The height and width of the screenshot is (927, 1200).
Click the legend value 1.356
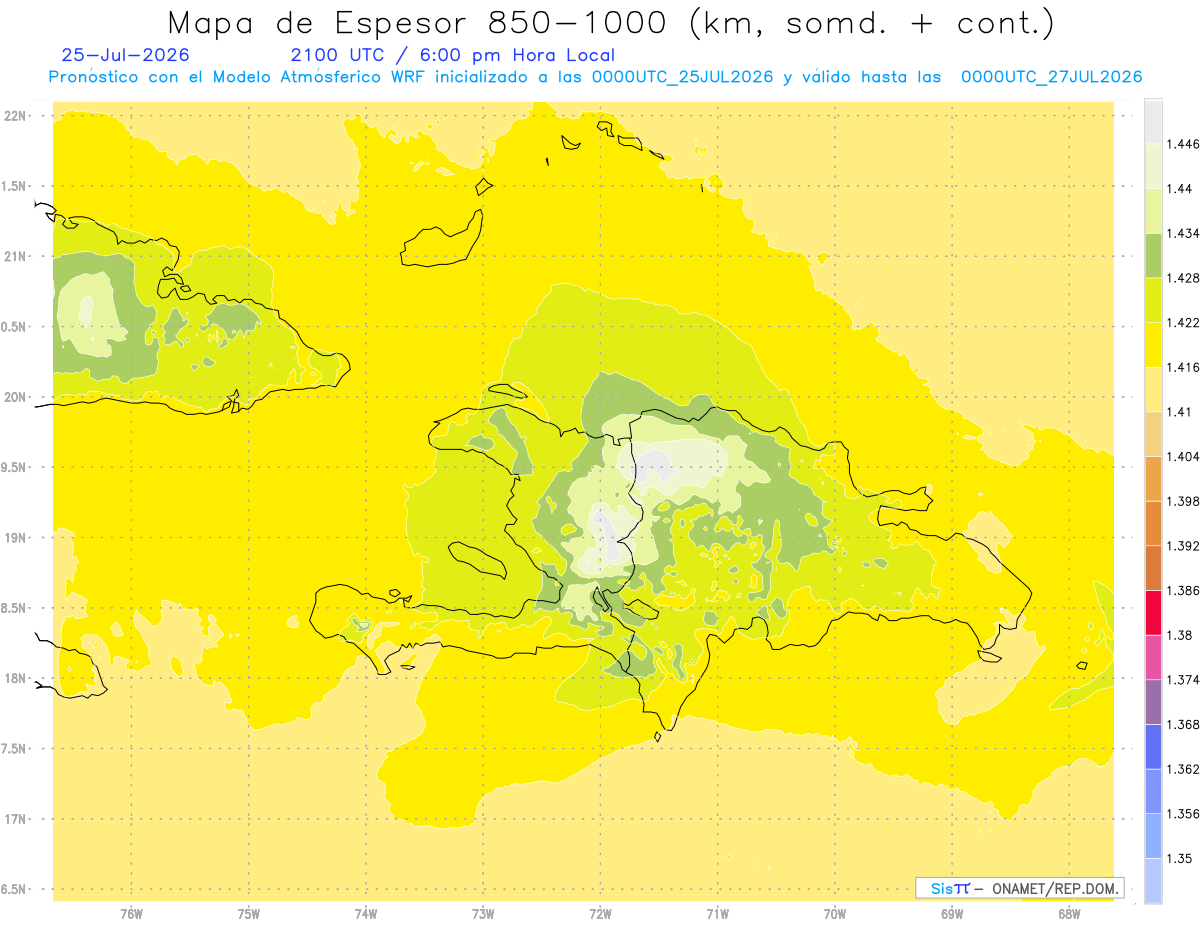tap(1183, 813)
